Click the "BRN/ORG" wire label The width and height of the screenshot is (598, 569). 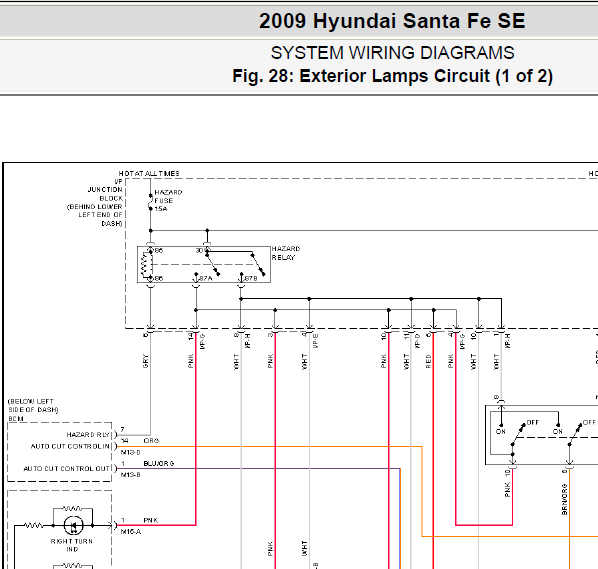tap(564, 500)
